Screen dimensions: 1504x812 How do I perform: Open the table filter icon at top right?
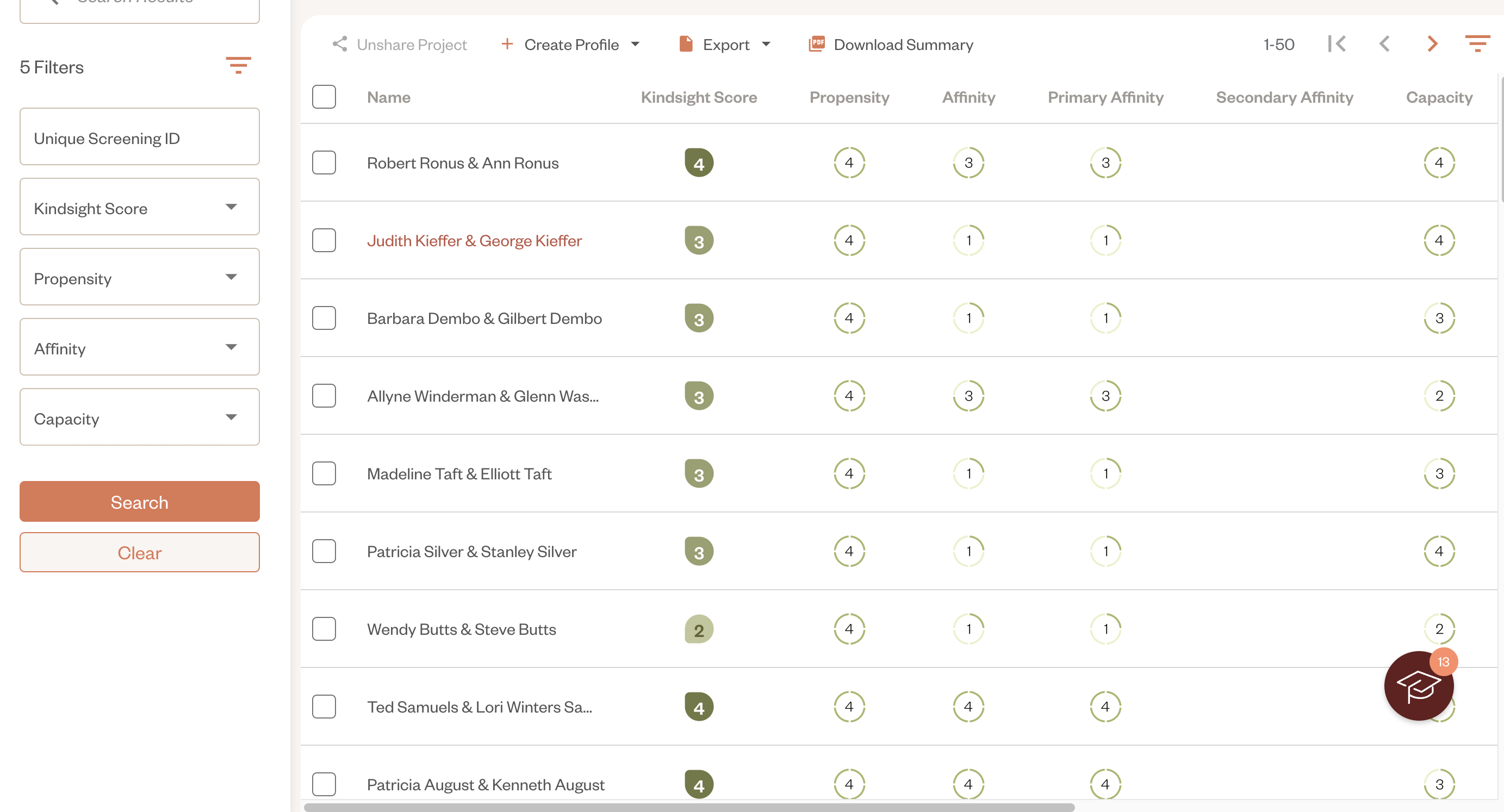tap(1477, 45)
